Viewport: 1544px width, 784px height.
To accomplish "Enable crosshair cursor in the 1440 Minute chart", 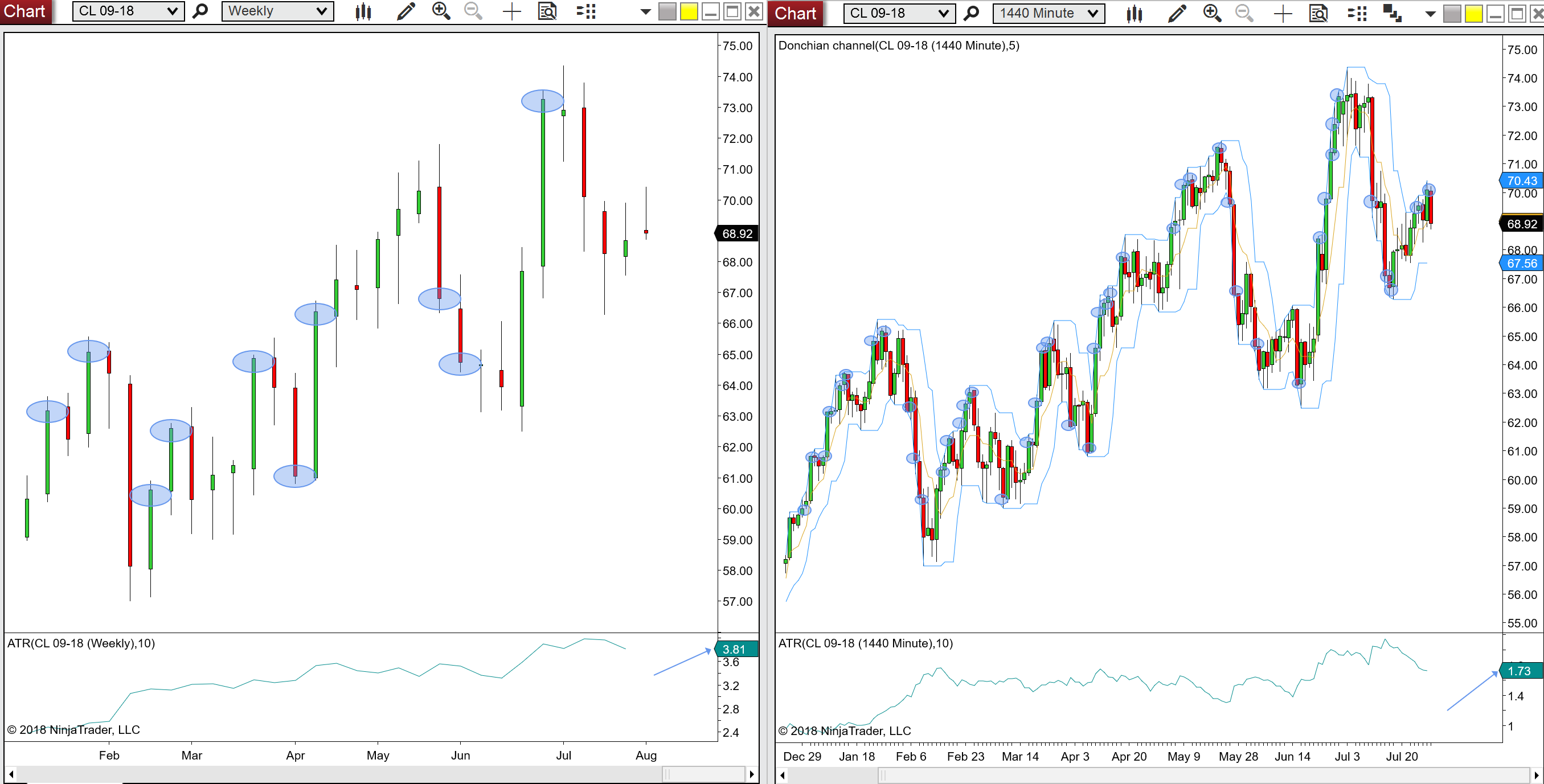I will point(1283,13).
